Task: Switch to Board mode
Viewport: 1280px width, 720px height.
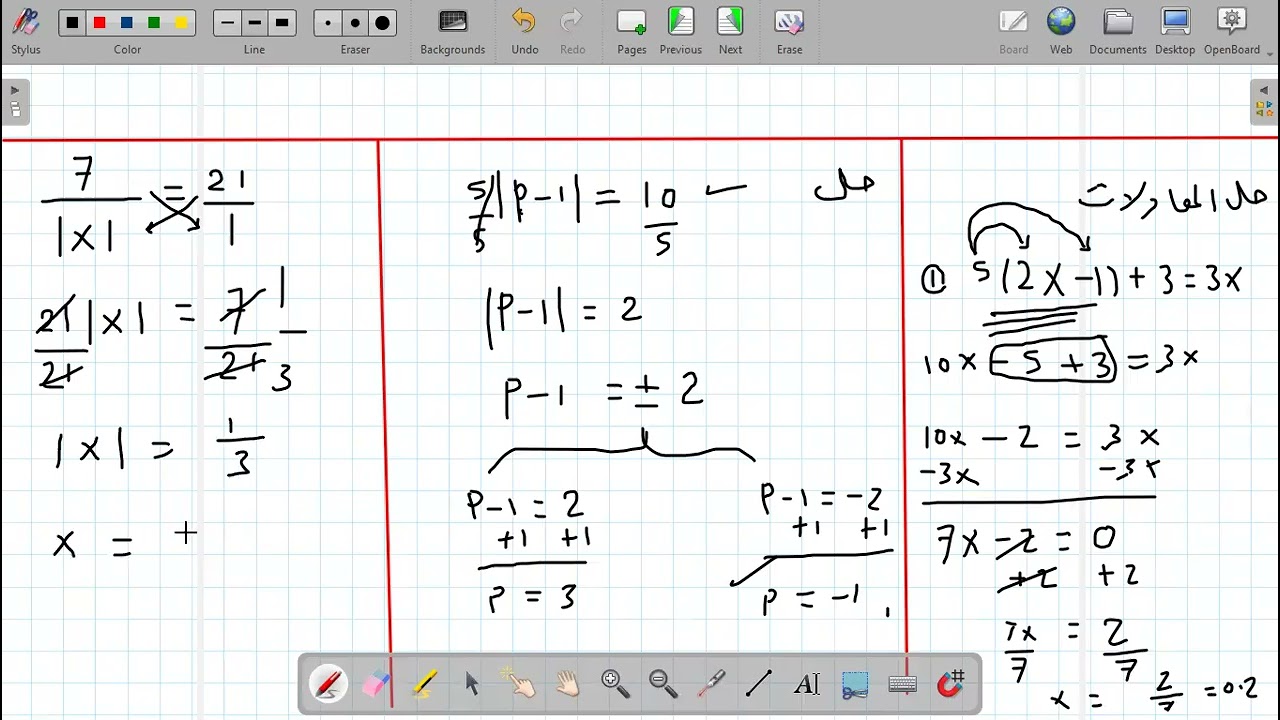Action: (x=1013, y=30)
